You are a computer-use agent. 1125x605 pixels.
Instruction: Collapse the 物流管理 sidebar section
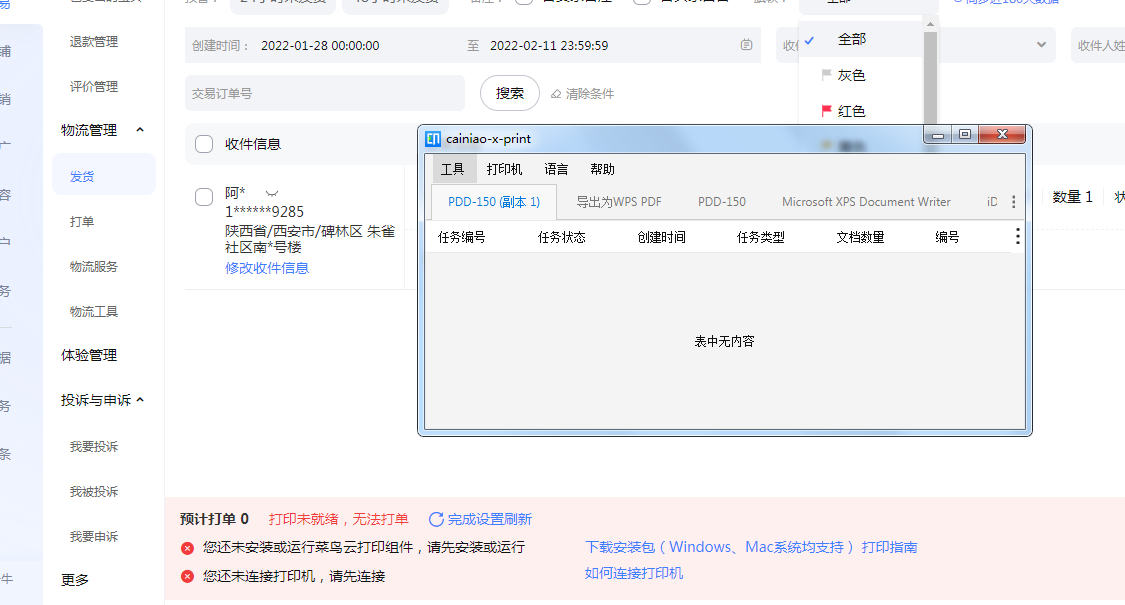(x=140, y=130)
